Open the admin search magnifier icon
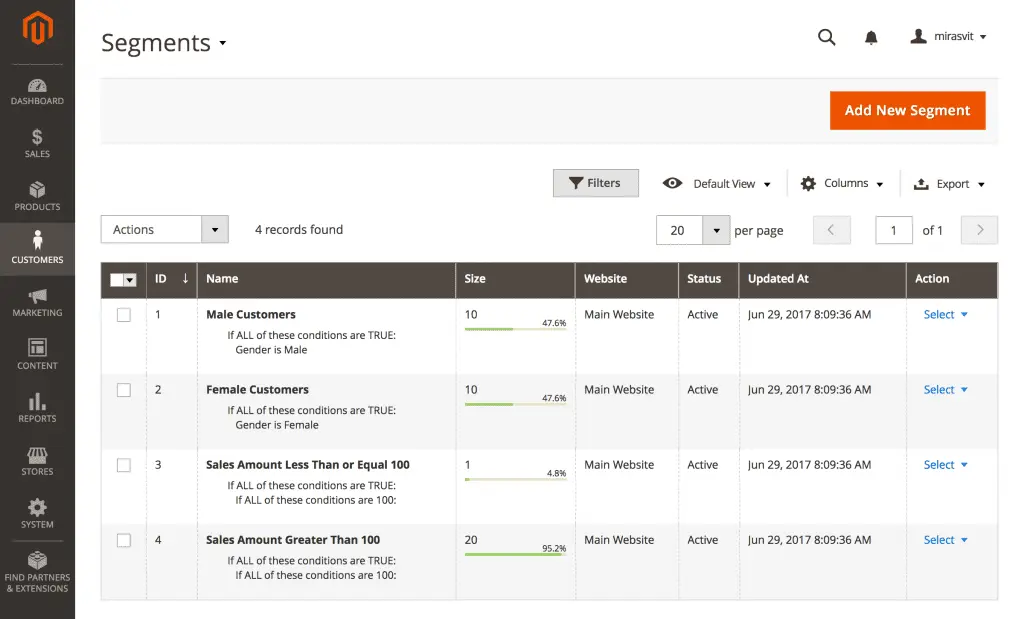 [x=826, y=36]
